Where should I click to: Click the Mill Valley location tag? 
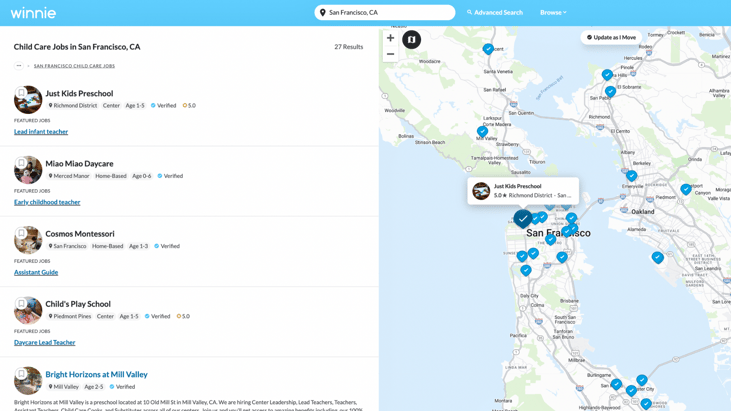pos(63,387)
